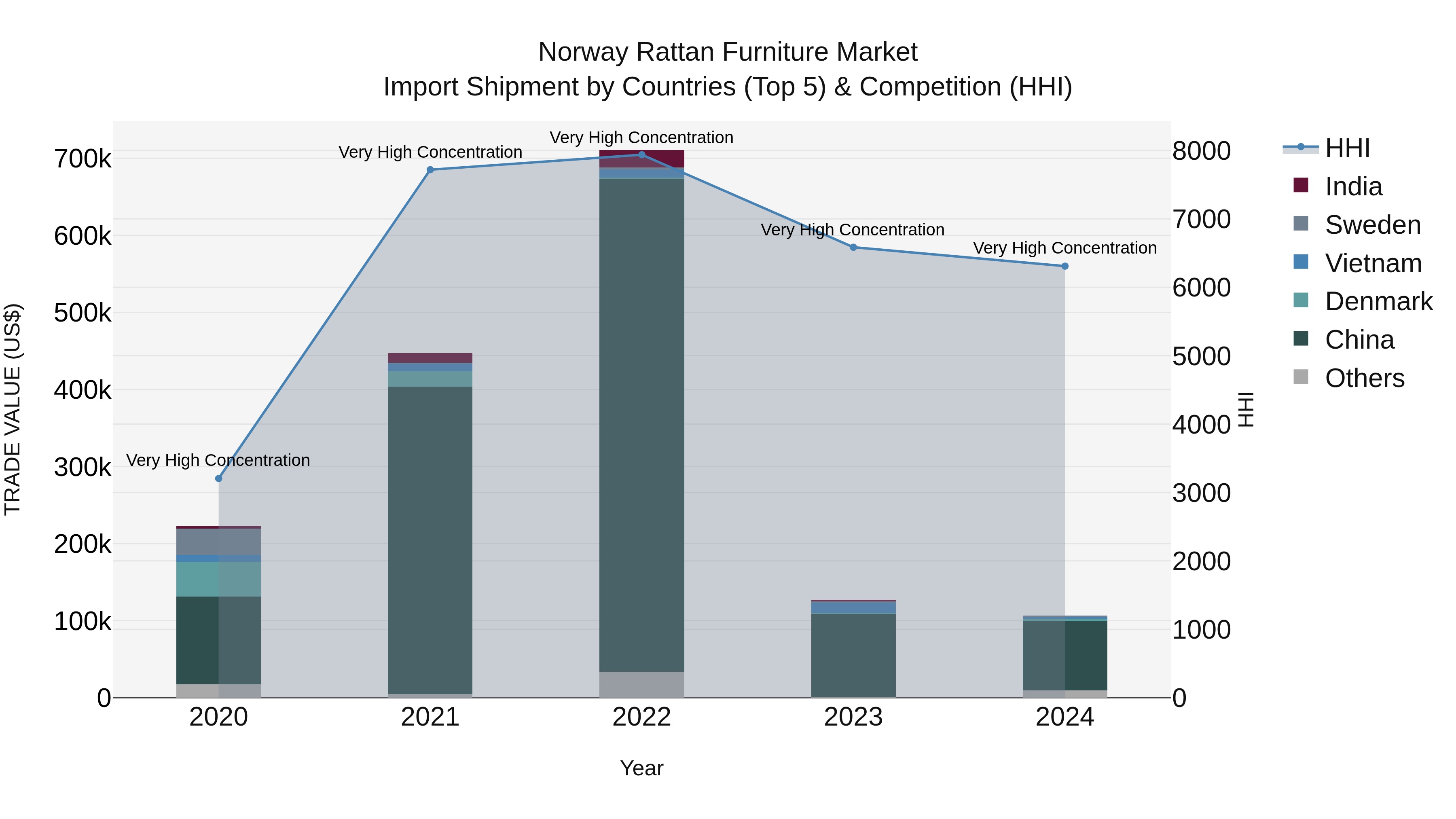Viewport: 1456px width, 819px height.
Task: Click the China segment of 2024 bar
Action: point(1065,656)
